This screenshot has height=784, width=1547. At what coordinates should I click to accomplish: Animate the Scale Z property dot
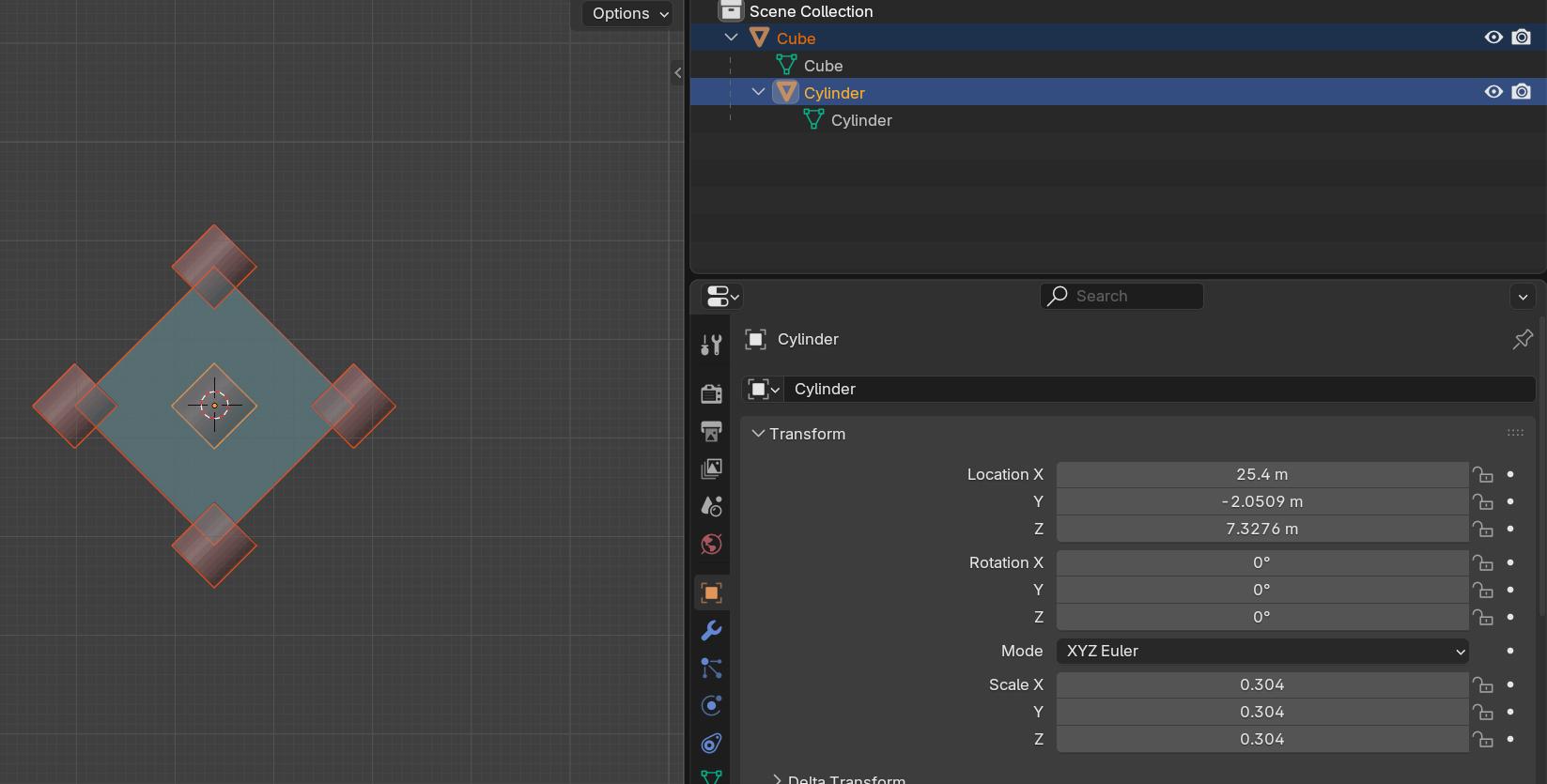(x=1510, y=739)
